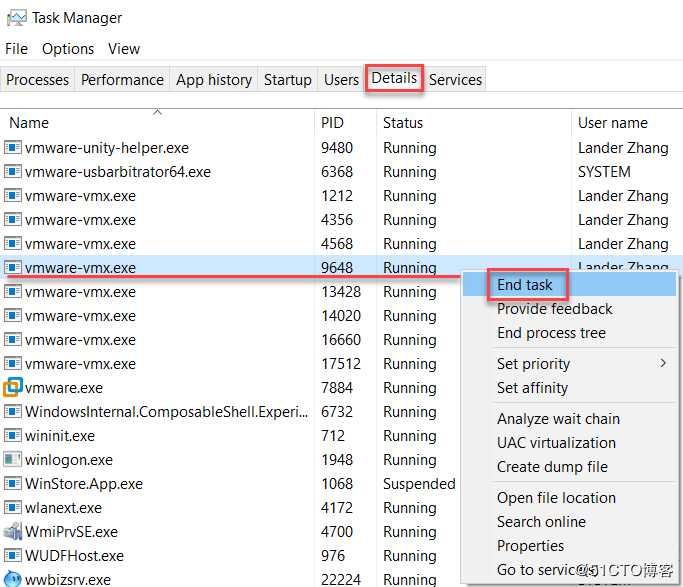Click PID 6368 cell
The width and height of the screenshot is (683, 587).
(x=337, y=172)
